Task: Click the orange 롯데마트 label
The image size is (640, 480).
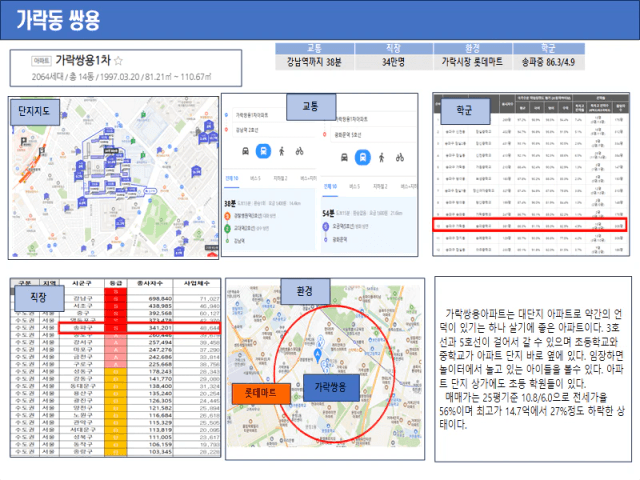Action: (261, 393)
